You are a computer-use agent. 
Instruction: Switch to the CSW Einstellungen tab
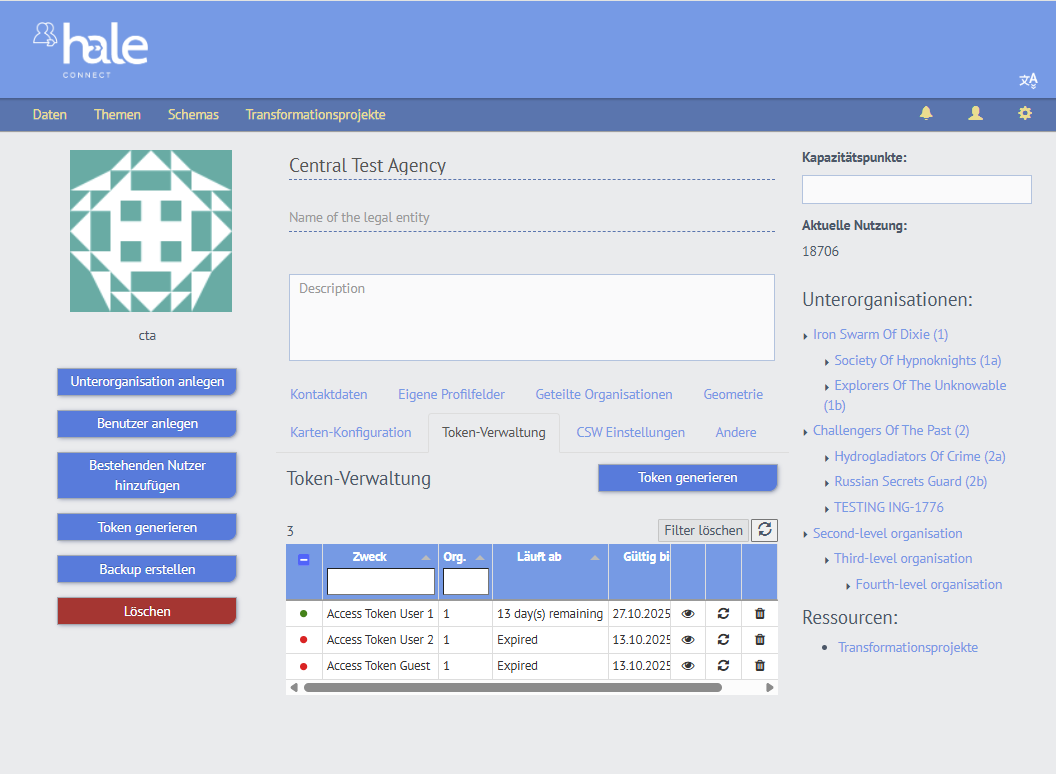pyautogui.click(x=630, y=433)
